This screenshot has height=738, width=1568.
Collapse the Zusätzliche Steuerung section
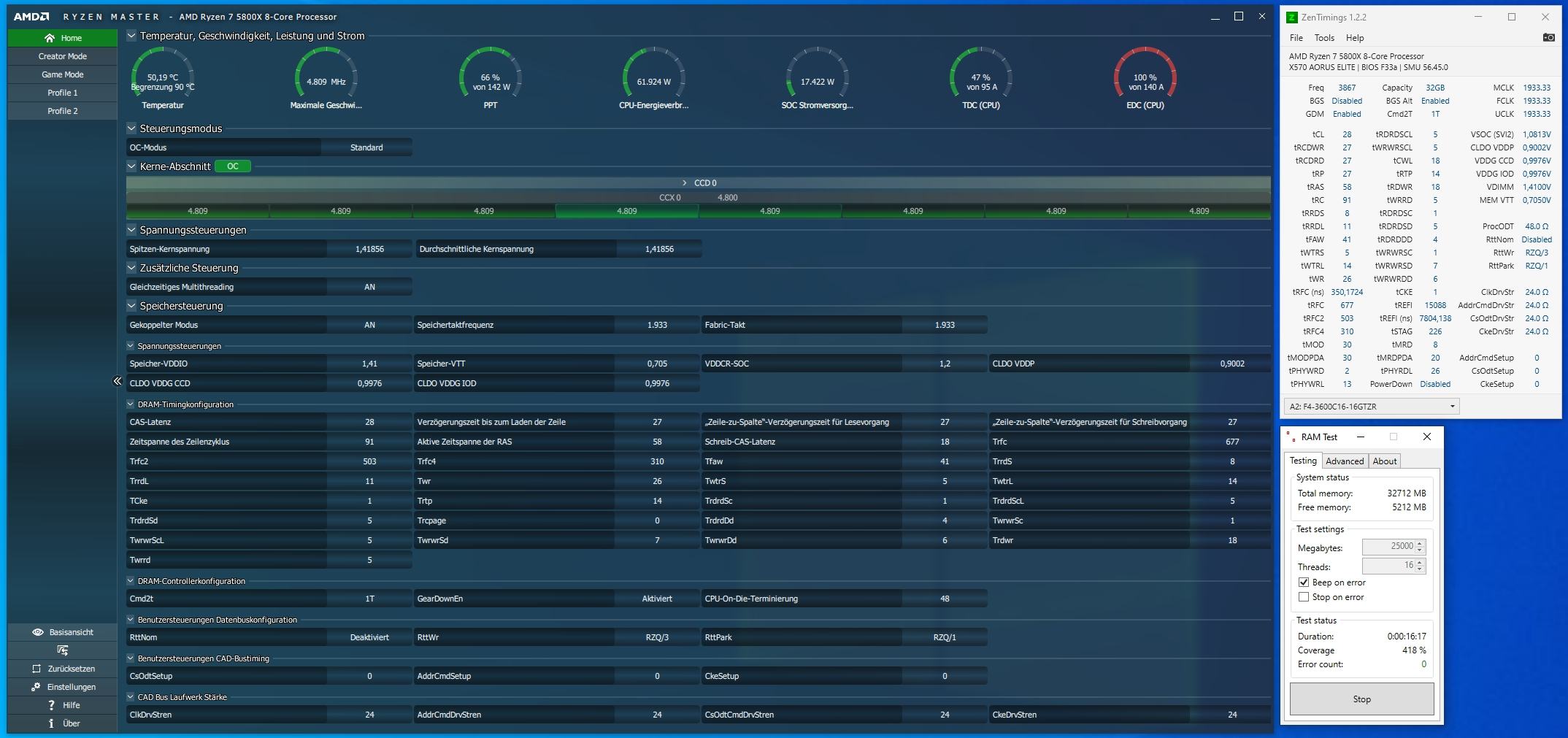click(x=131, y=267)
